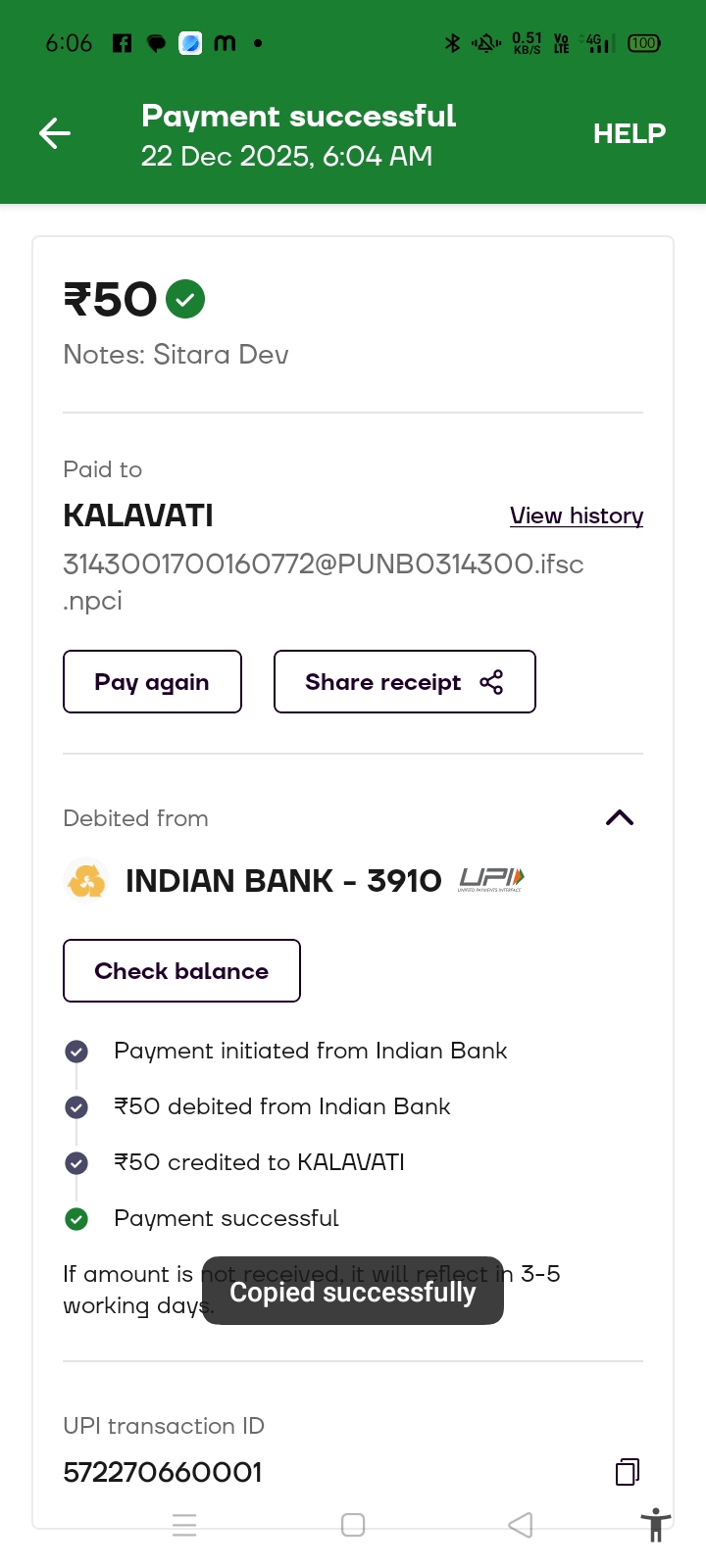The height and width of the screenshot is (1568, 706).
Task: Click the View history link
Action: (577, 515)
